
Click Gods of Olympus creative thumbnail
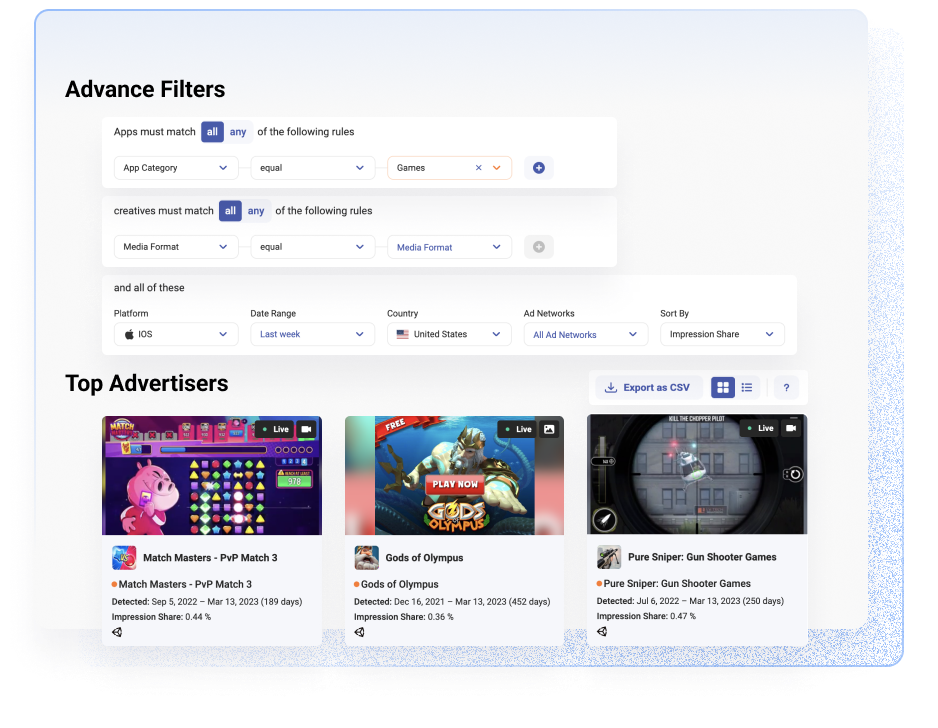454,476
